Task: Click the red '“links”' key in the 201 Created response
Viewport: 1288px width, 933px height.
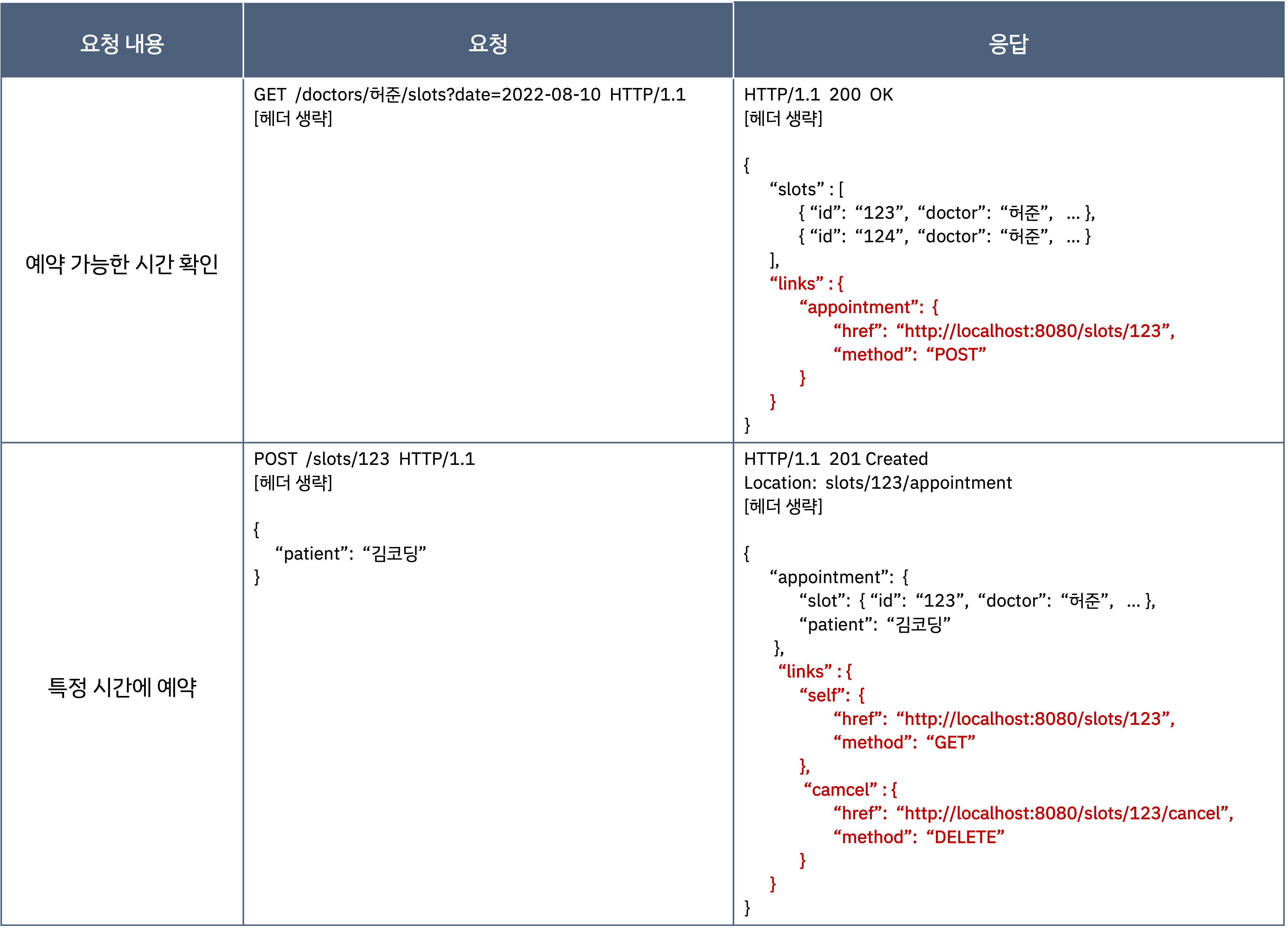Action: tap(805, 671)
